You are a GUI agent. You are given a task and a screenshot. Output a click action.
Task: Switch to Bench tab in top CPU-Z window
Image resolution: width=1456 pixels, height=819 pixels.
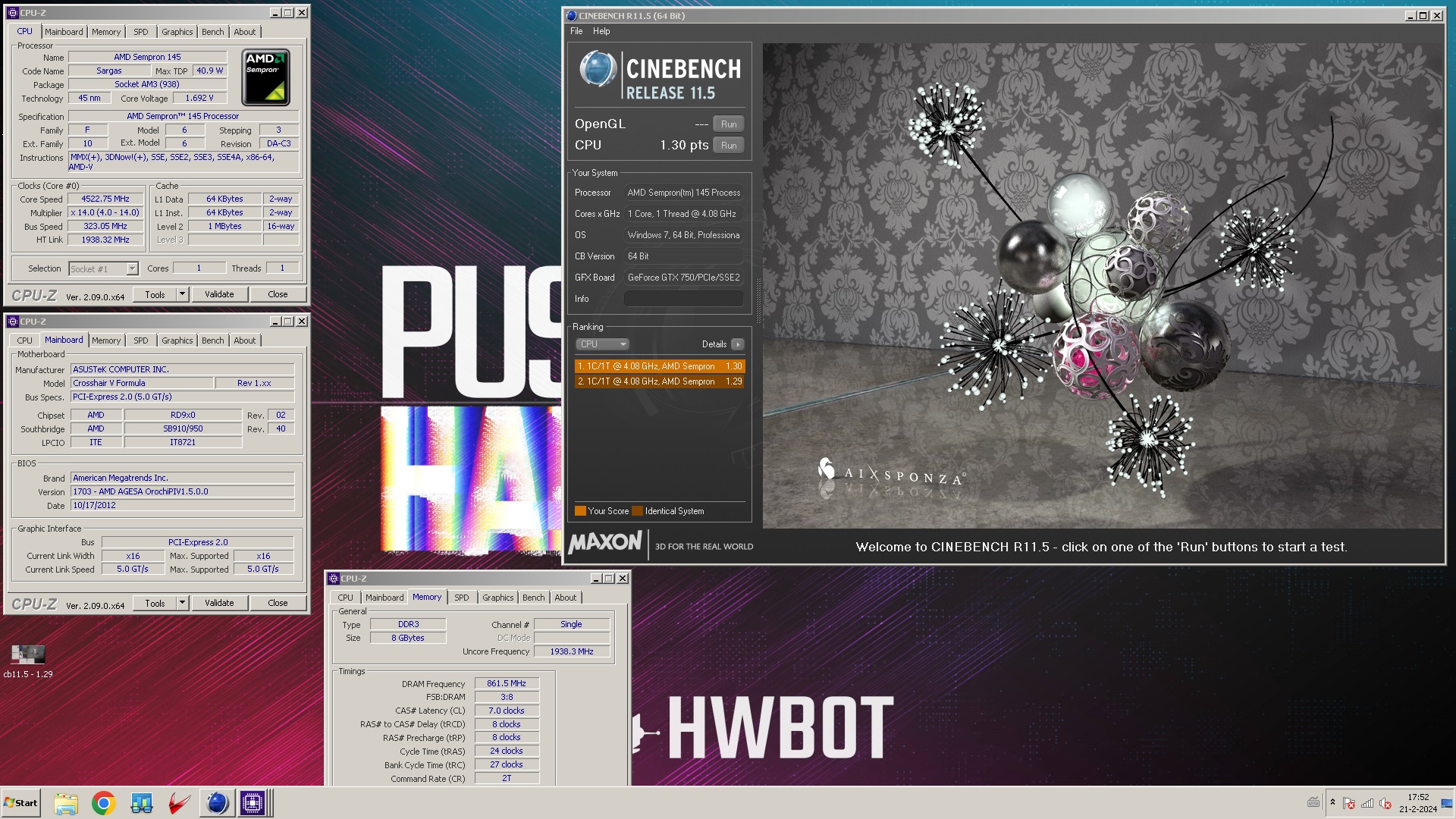(213, 32)
